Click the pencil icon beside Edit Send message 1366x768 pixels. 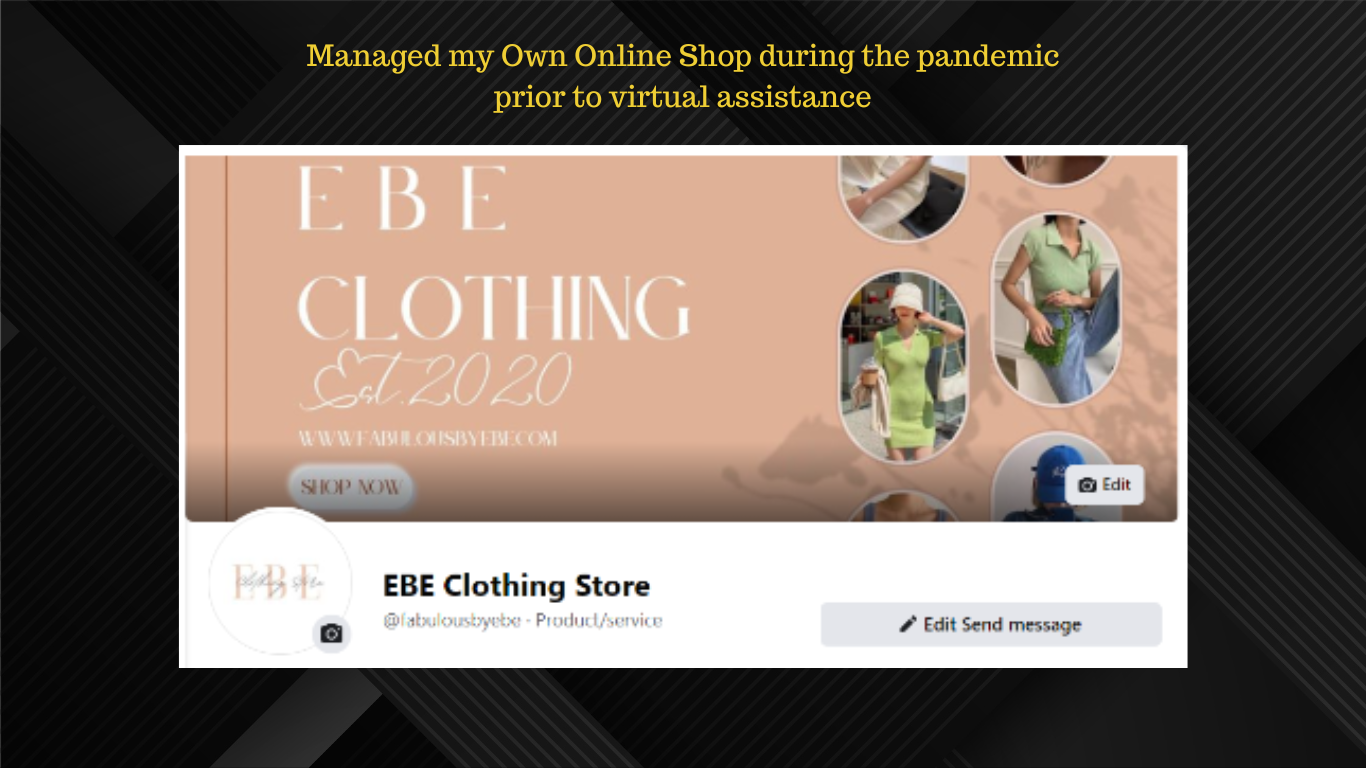point(908,624)
